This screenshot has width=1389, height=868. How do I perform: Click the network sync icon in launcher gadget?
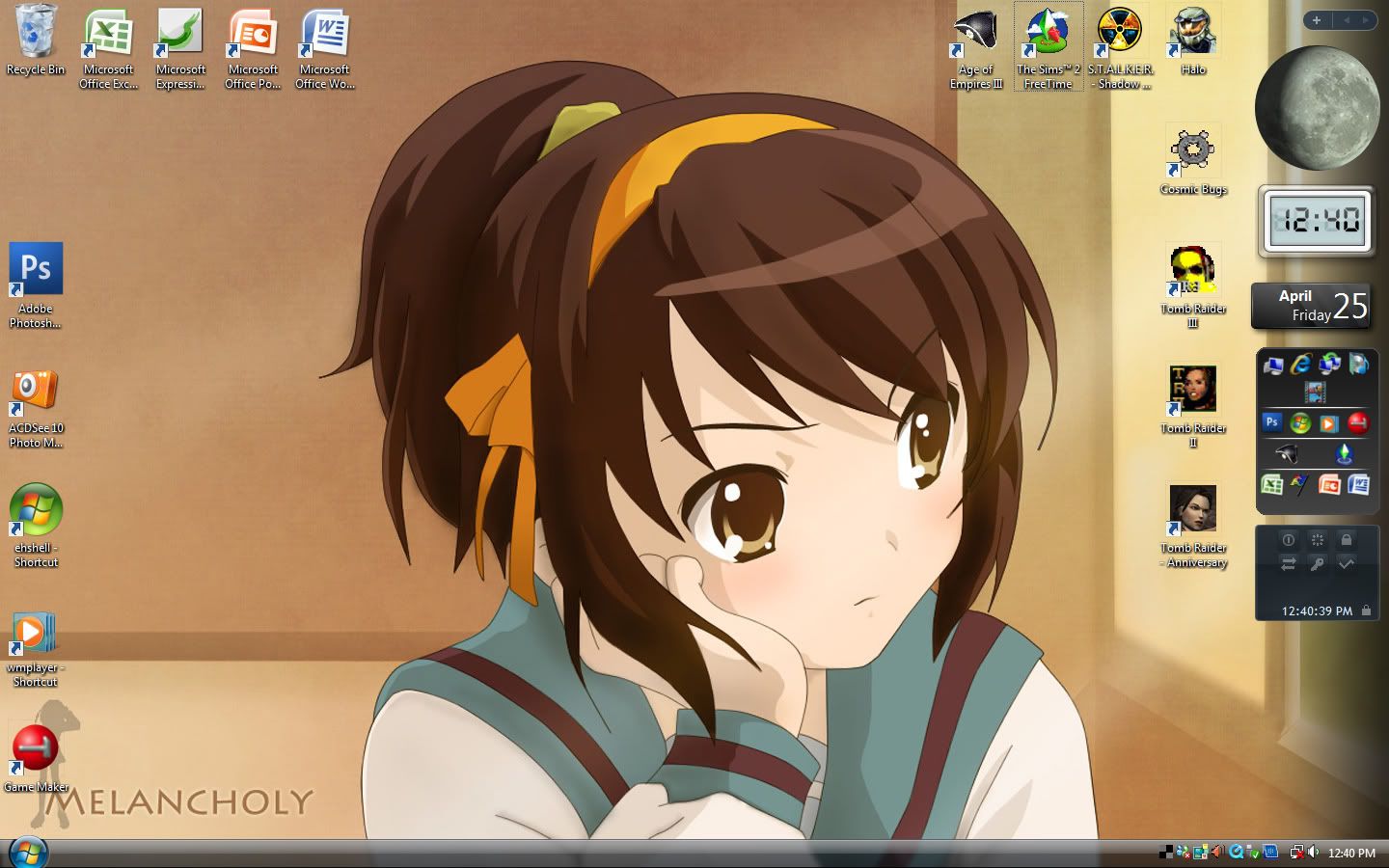coord(1329,364)
